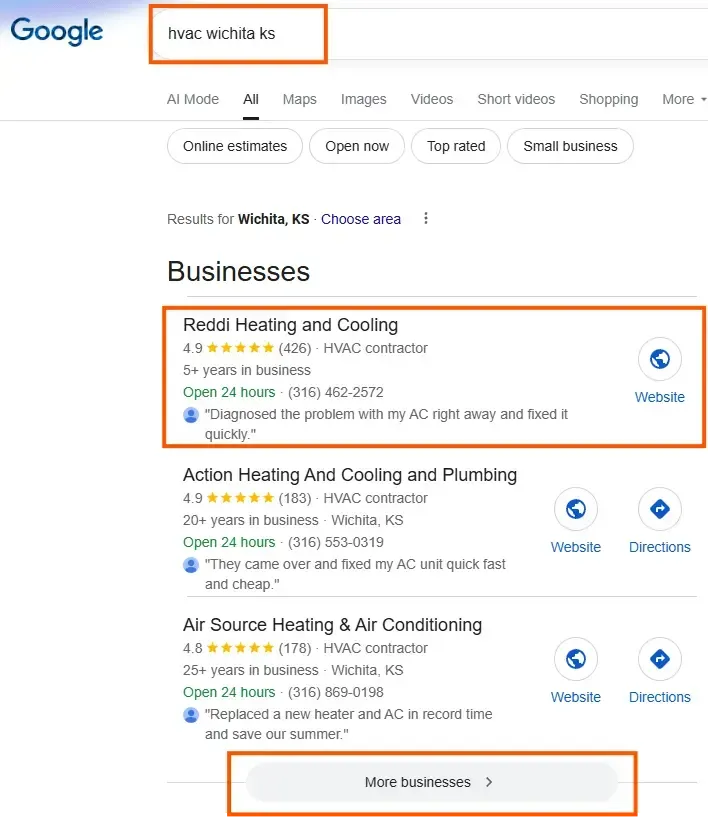This screenshot has width=708, height=817.
Task: Toggle the Open now filter chip
Action: coord(357,146)
